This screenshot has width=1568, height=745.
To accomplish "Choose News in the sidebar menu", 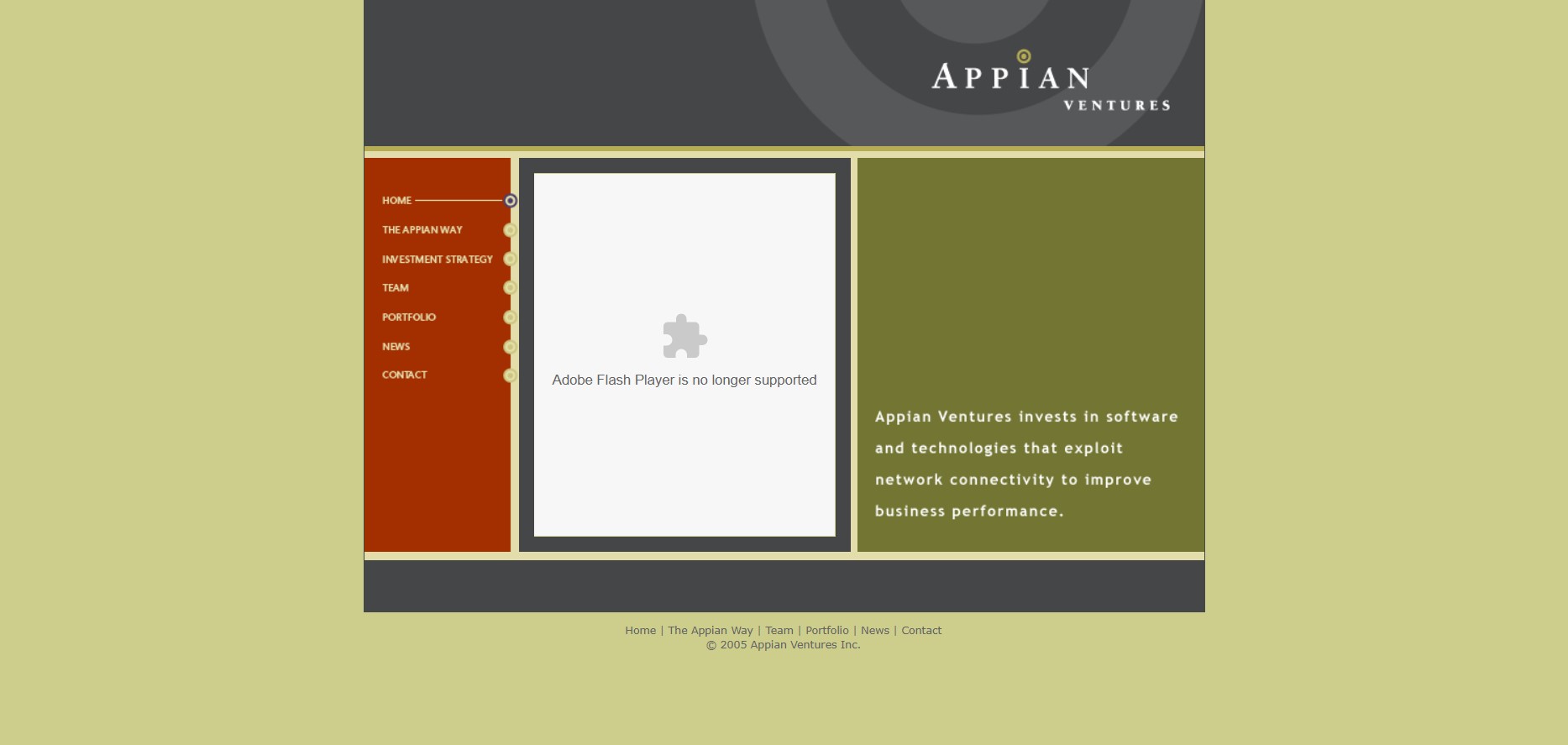I will tap(396, 347).
